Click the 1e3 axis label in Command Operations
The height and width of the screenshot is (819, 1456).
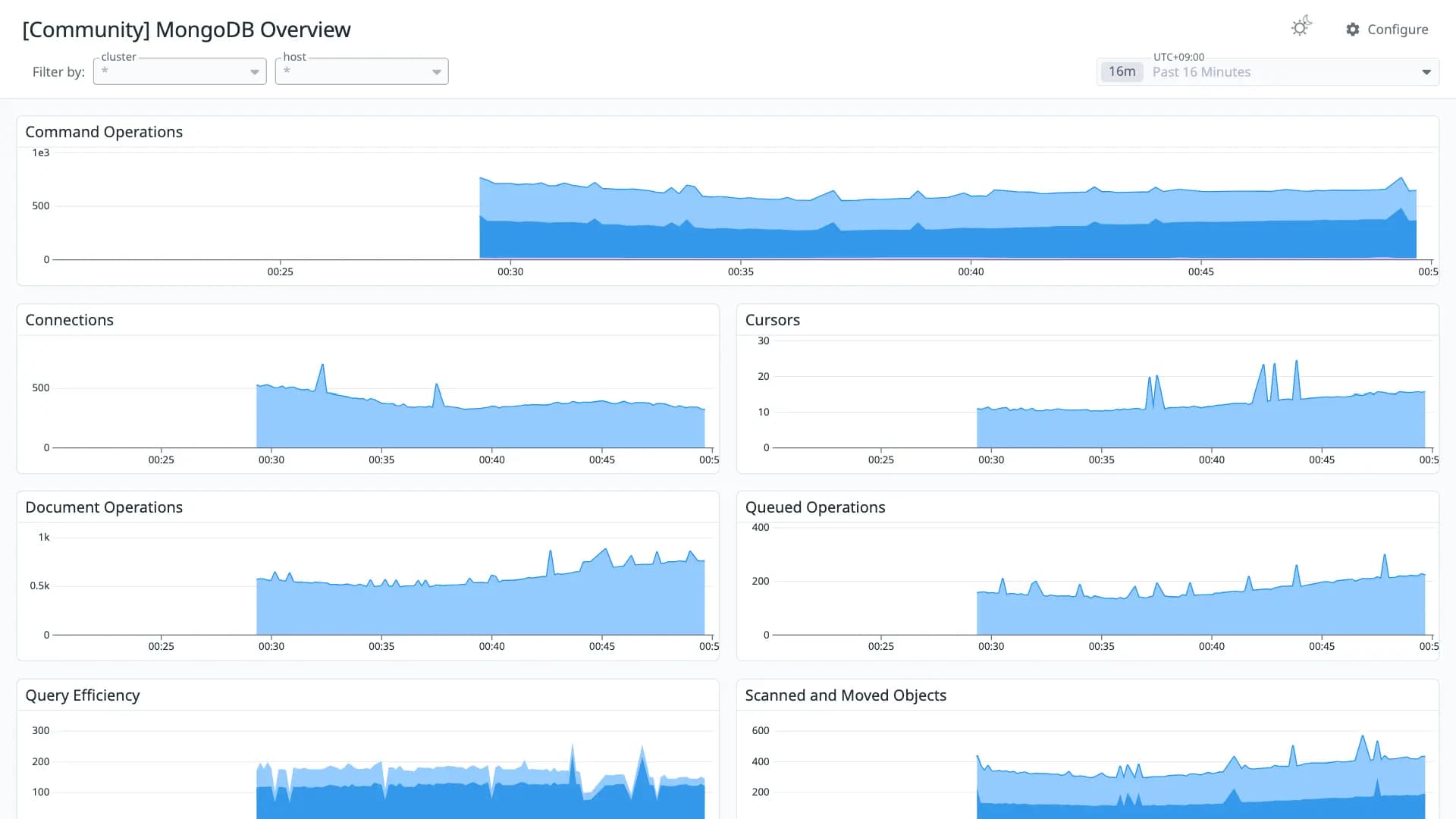(41, 153)
